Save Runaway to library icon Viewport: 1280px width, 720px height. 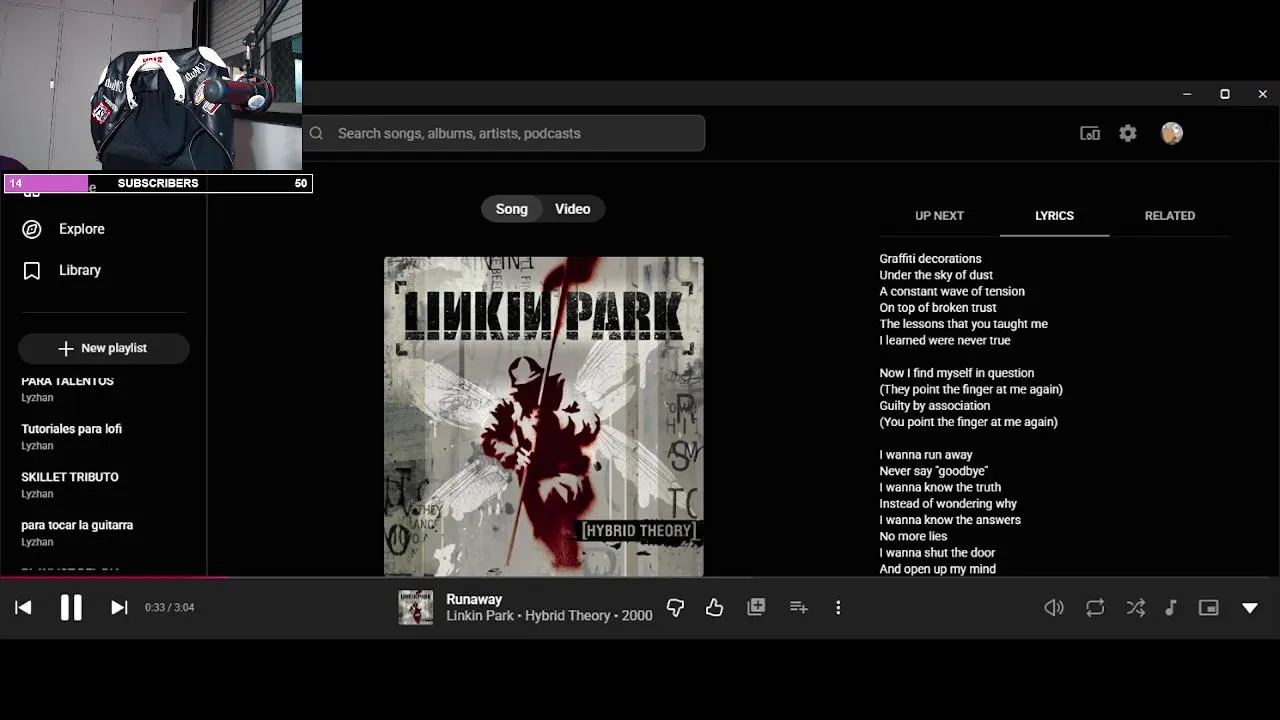coord(756,607)
